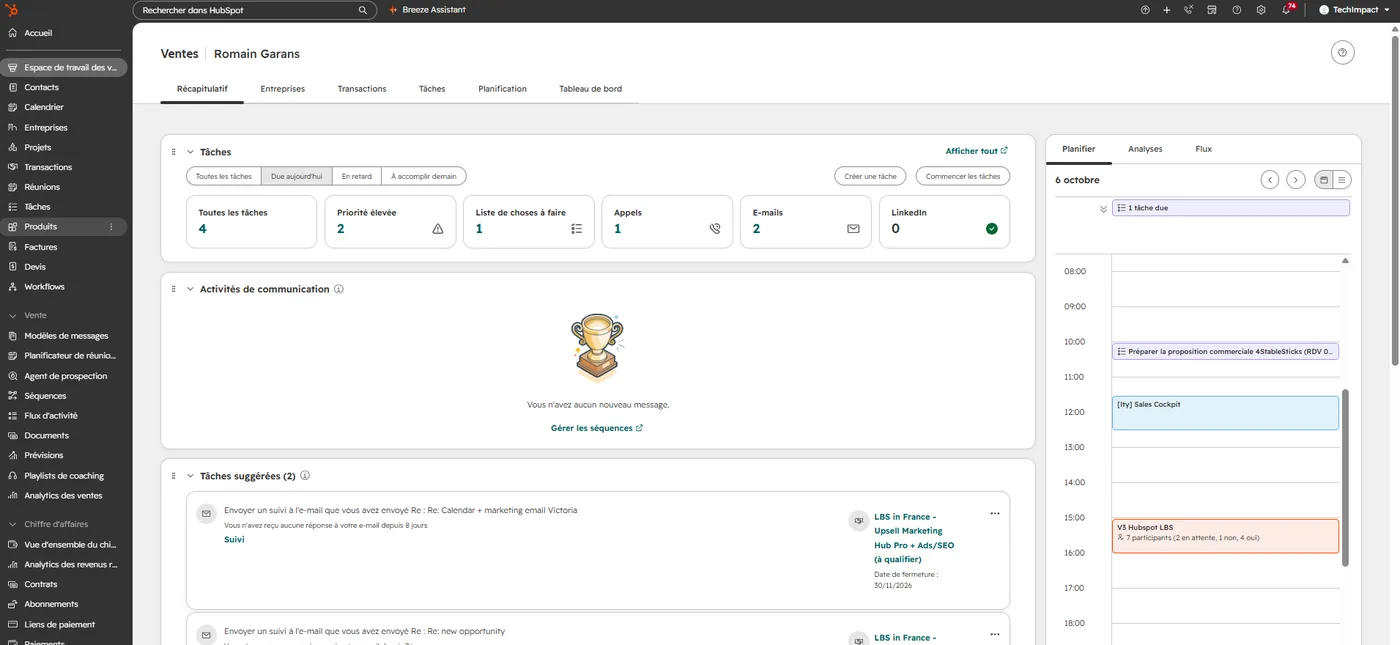Open the upgrade arrow icon in top bar
Viewport: 1400px width, 645px height.
point(1145,10)
